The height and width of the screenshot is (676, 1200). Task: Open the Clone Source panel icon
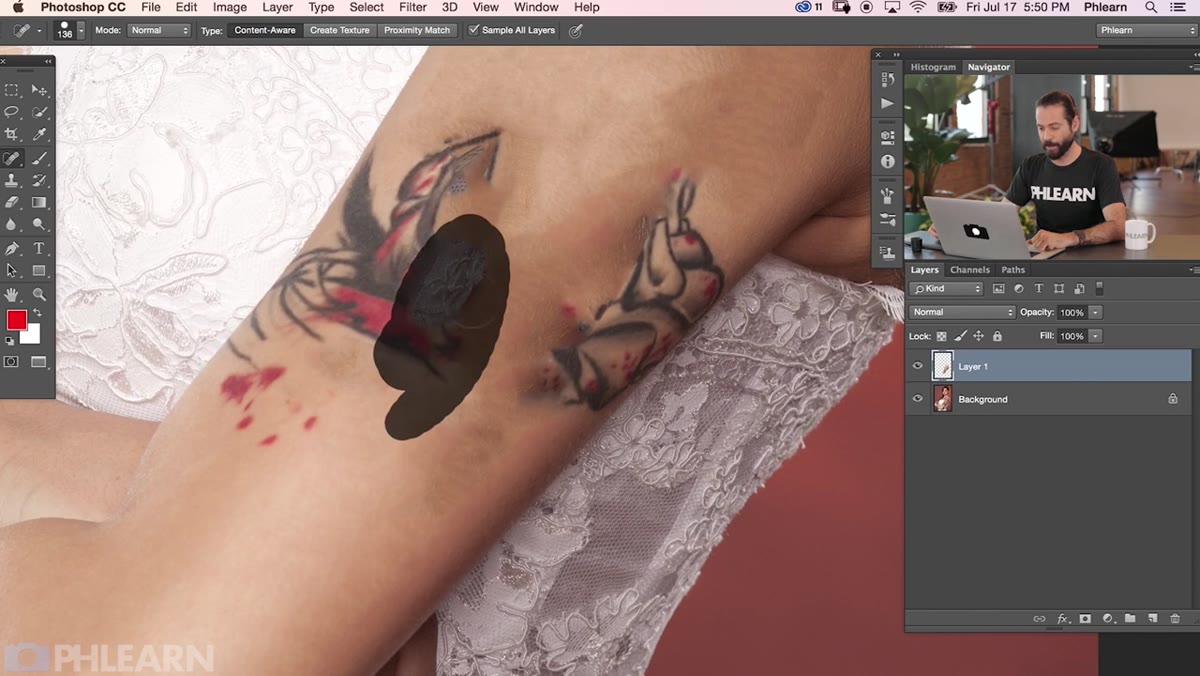887,253
